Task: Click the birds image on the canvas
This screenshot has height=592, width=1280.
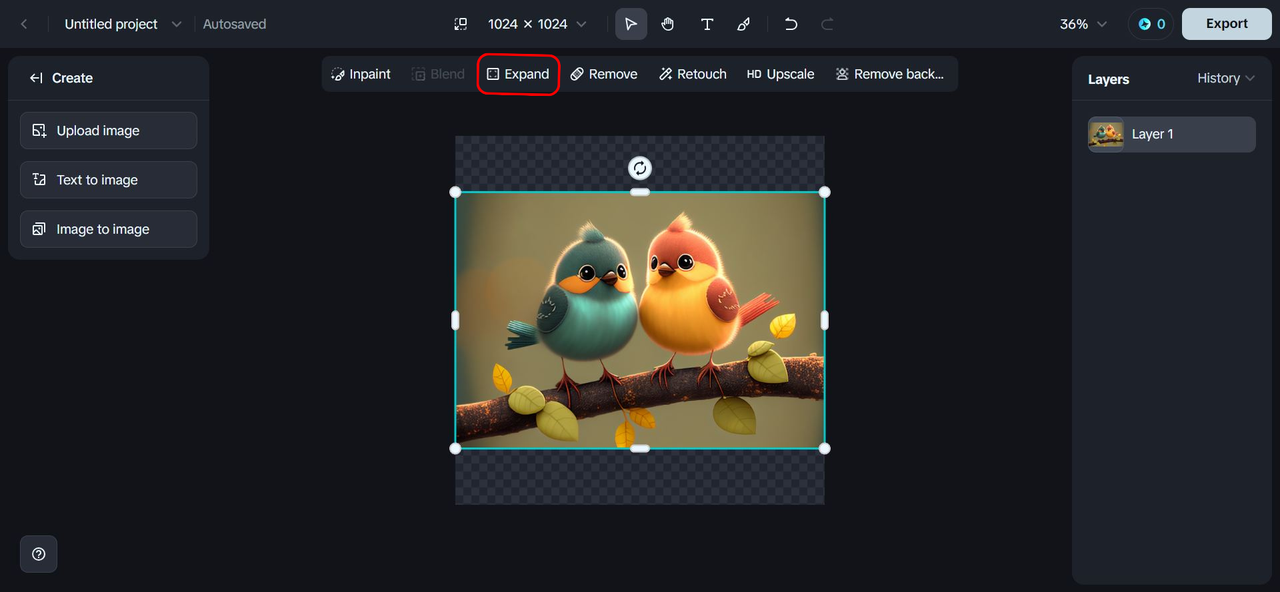Action: (x=640, y=320)
